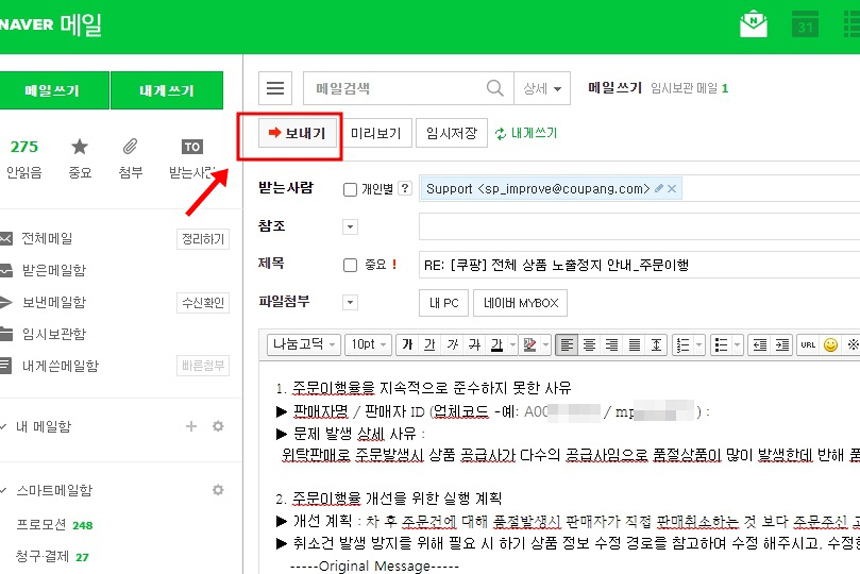Attach file from 네이버 MYBOX
860x574 pixels.
[520, 303]
